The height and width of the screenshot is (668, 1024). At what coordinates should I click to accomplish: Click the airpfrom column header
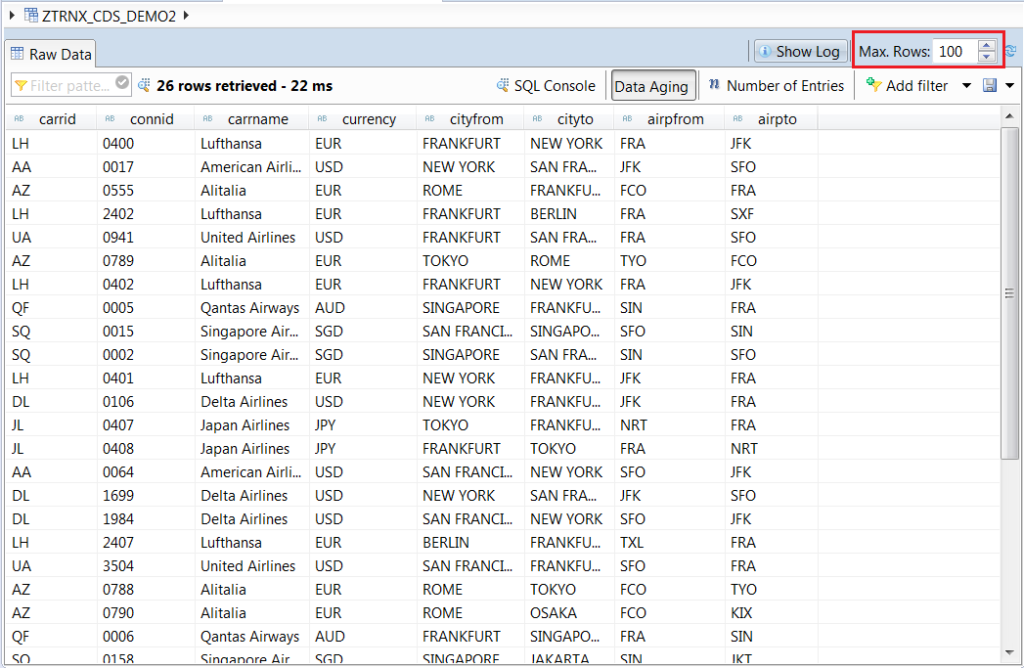[x=669, y=119]
